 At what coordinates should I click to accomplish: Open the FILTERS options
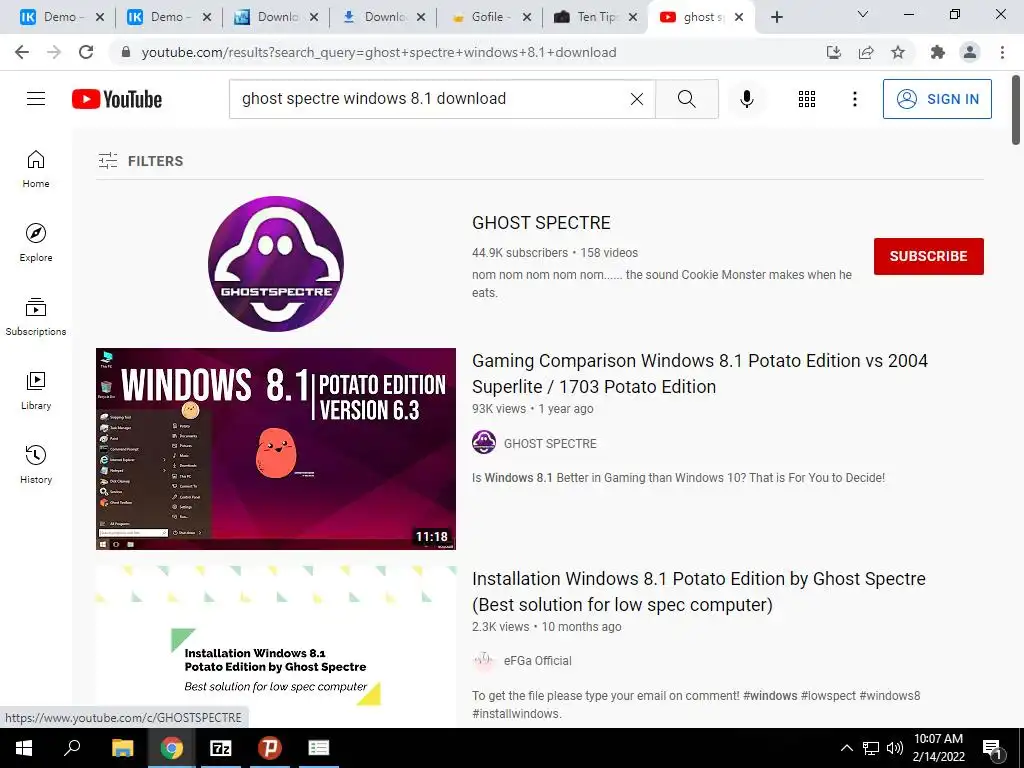tap(140, 161)
